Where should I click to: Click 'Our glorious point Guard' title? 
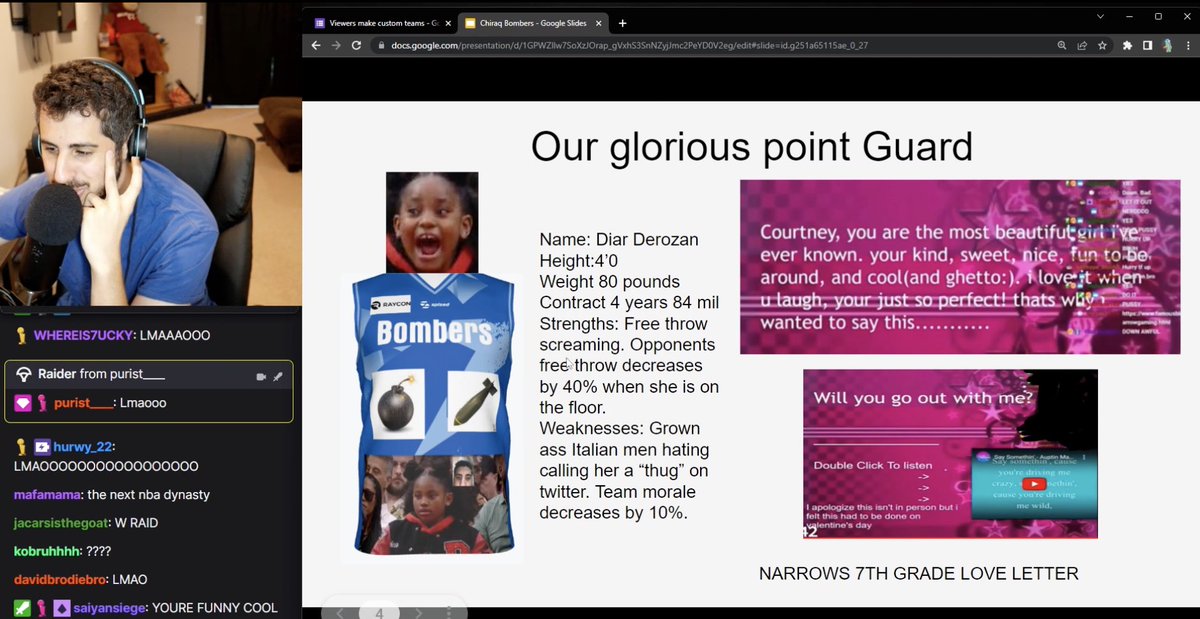pyautogui.click(x=752, y=146)
